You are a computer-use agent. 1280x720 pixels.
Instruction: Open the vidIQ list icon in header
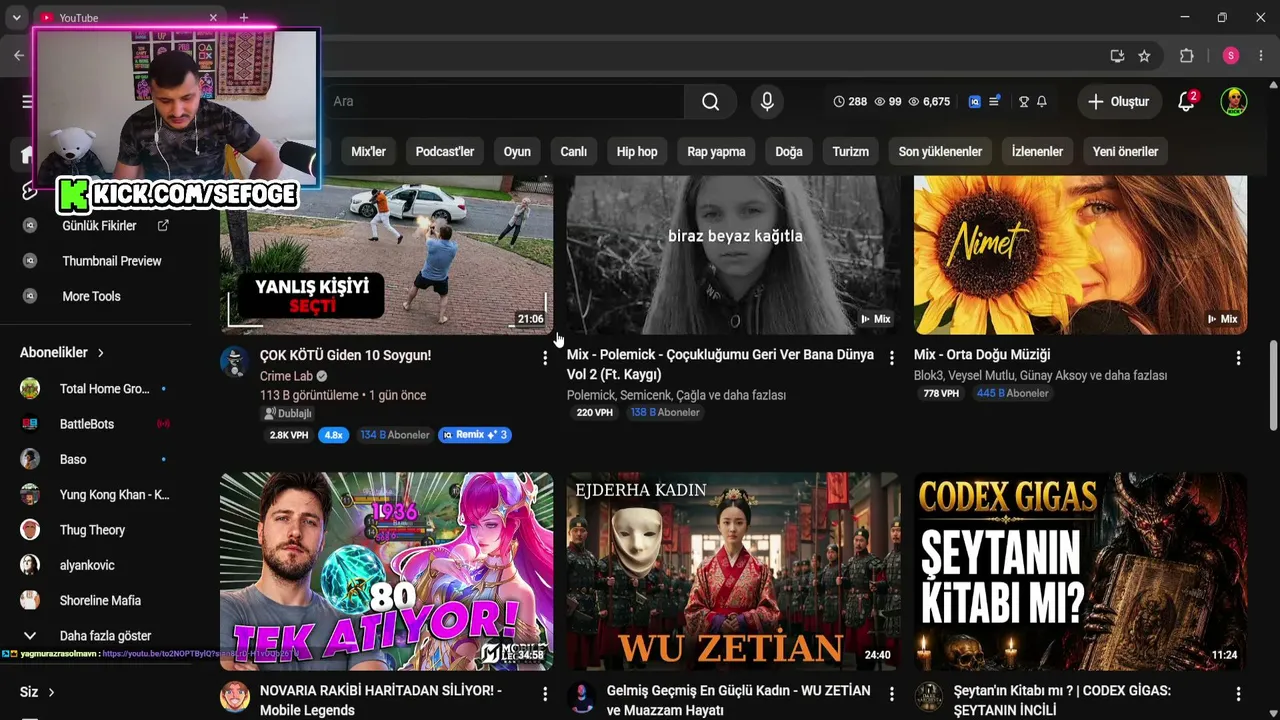coord(994,101)
